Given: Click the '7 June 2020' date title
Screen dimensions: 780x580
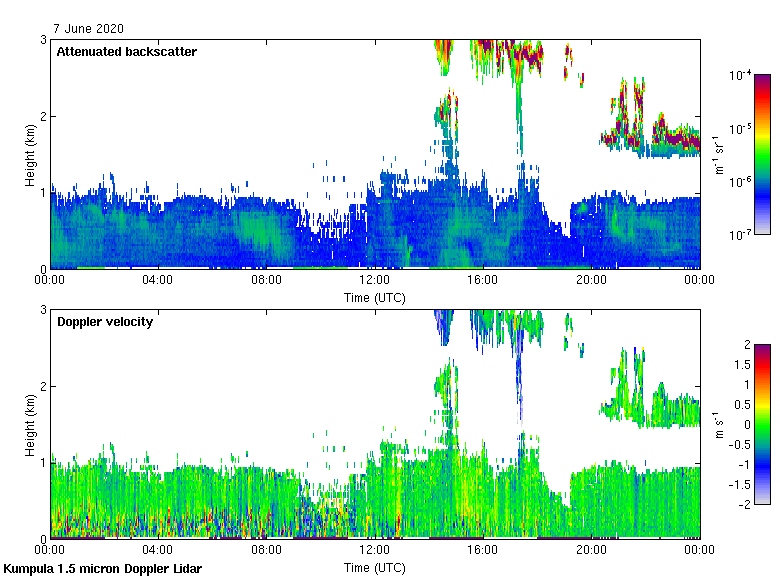Looking at the screenshot, I should click(89, 29).
